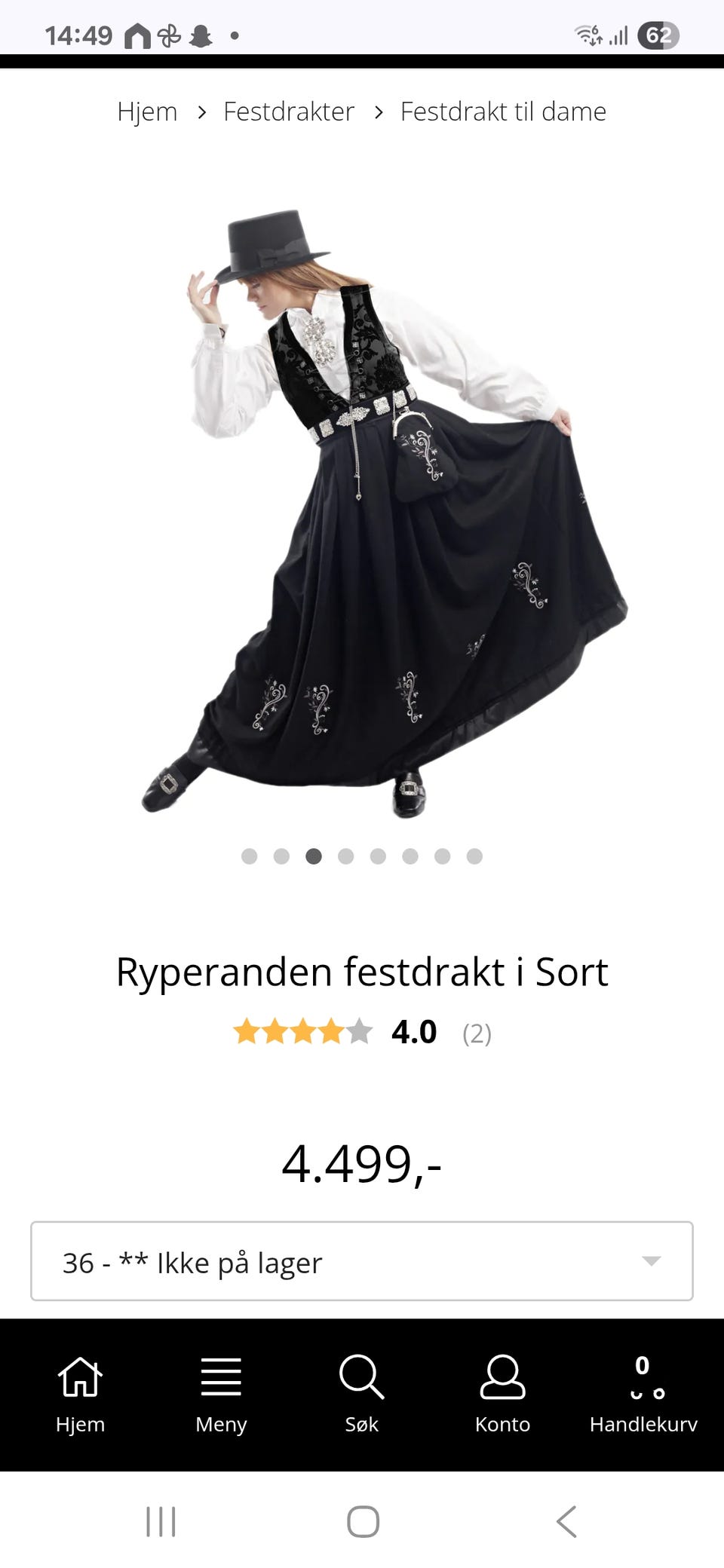Select the first image carousel dot
The height and width of the screenshot is (1568, 724).
[x=250, y=856]
